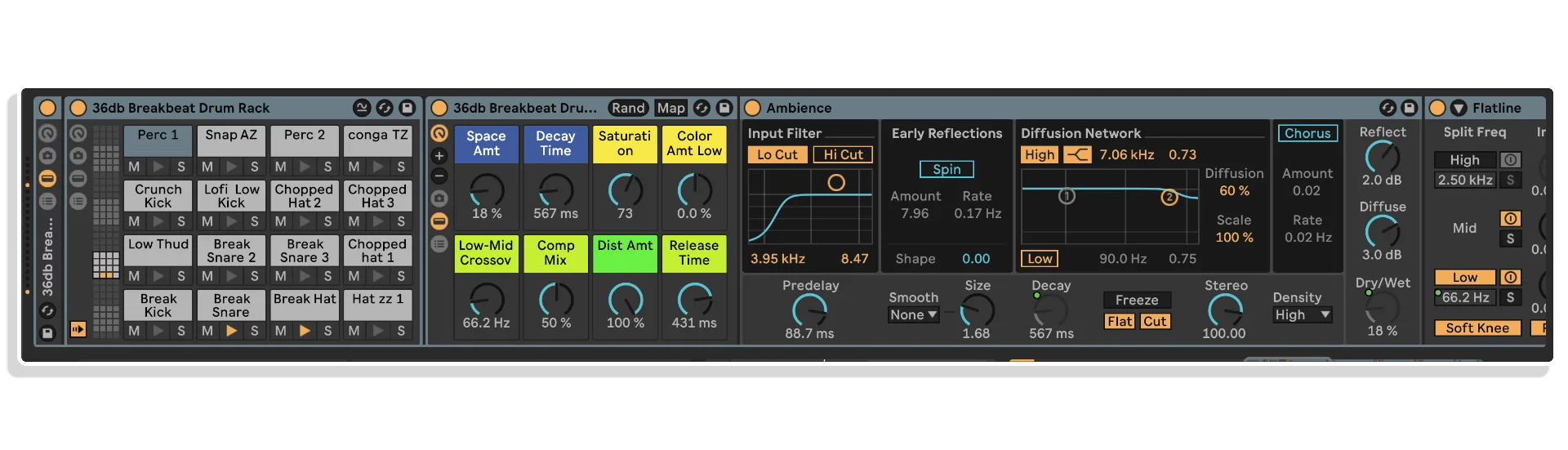This screenshot has width=1568, height=450.
Task: Toggle auto-select button in Drum Rack
Action: pos(78,329)
